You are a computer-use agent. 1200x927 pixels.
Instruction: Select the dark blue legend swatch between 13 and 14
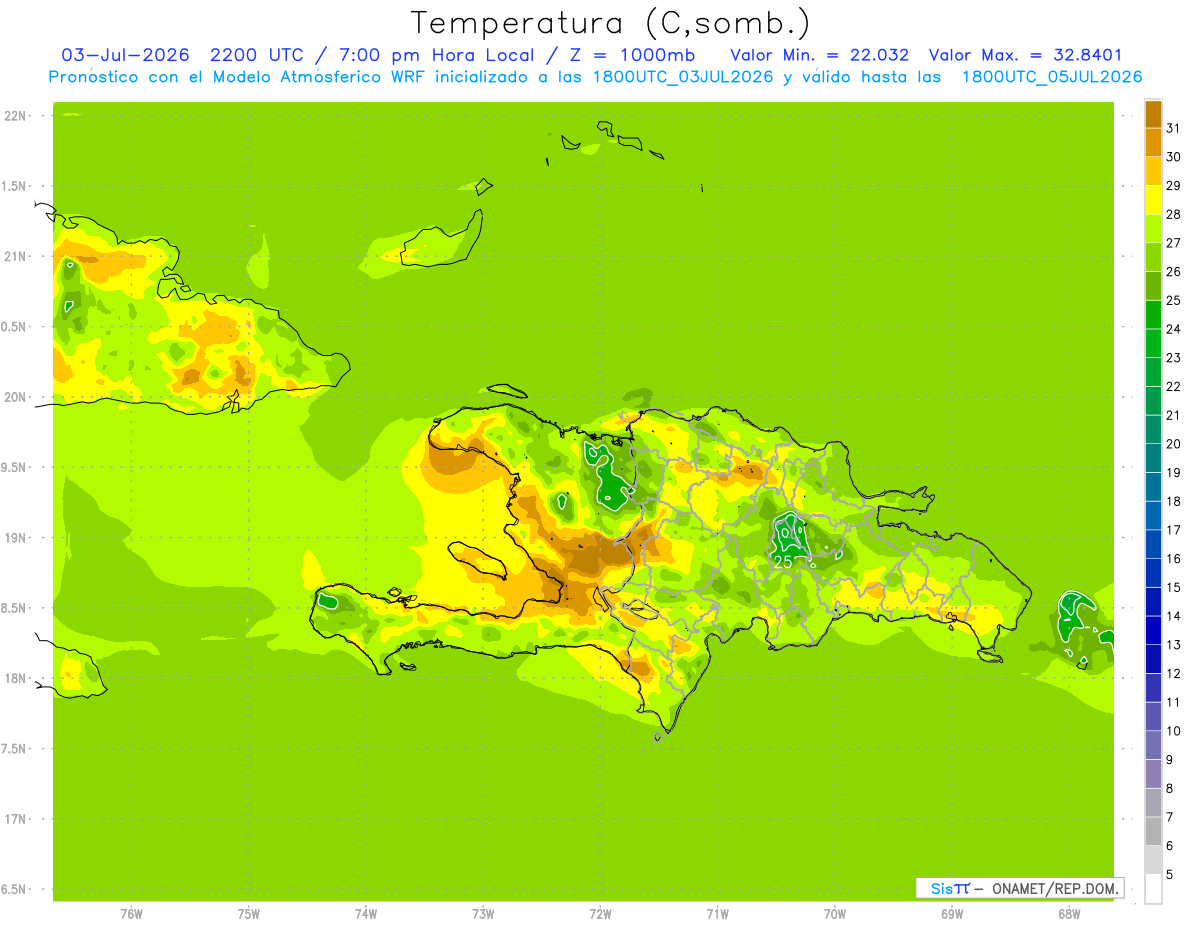[1153, 630]
